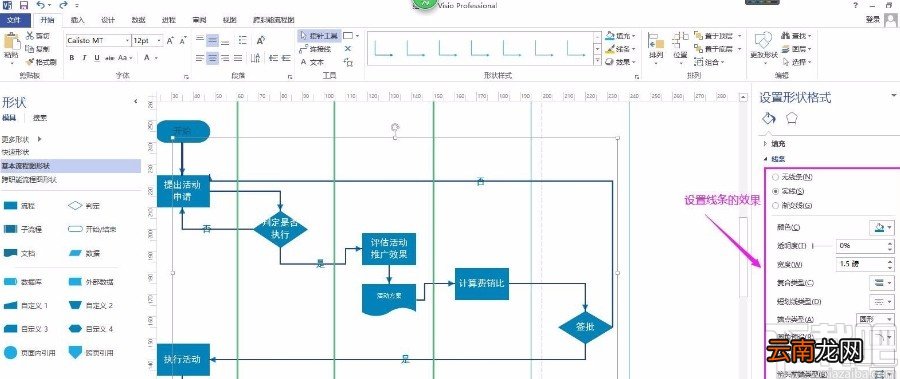Open the Font name combo box Calisto MT

click(98, 41)
